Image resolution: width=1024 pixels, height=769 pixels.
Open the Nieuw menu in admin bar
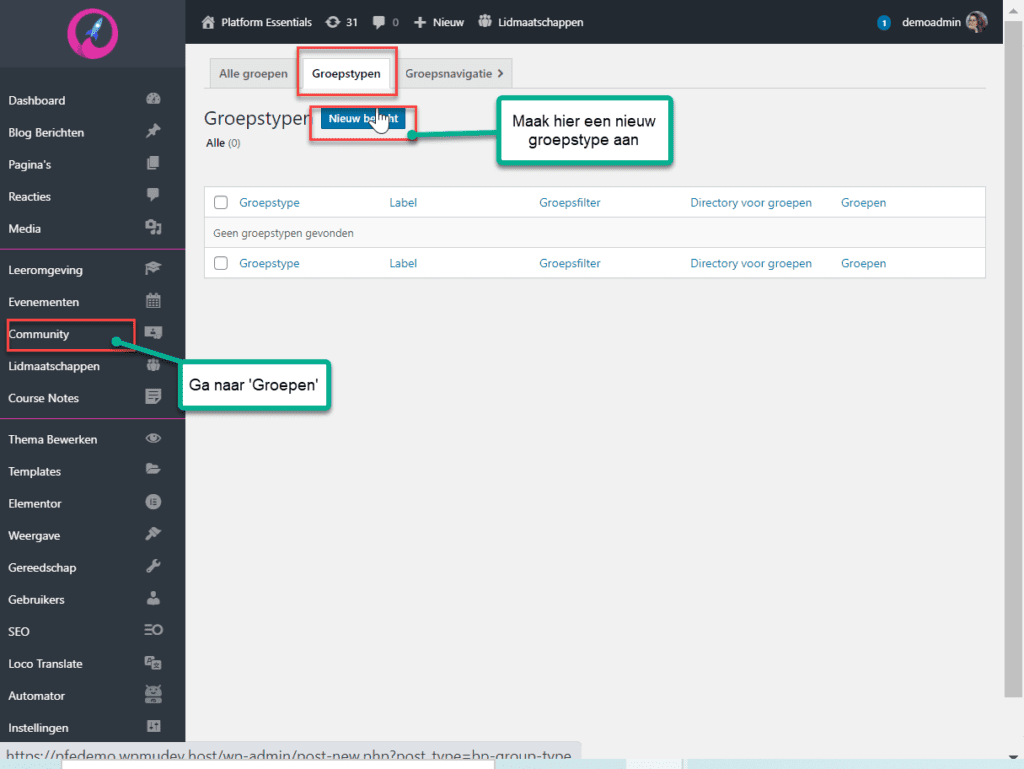pos(439,22)
